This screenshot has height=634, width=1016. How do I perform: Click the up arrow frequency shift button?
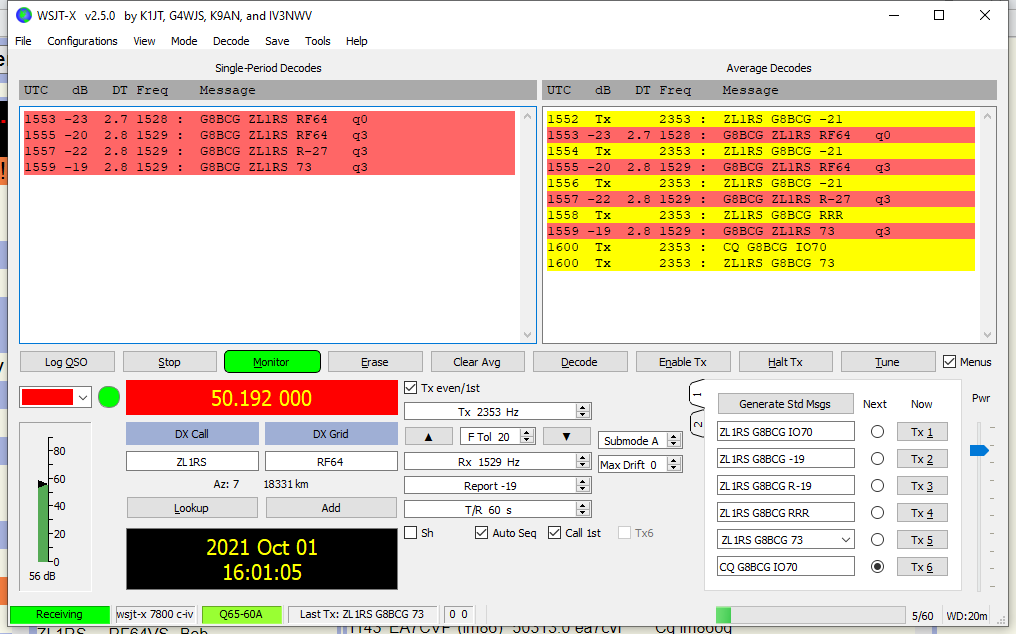click(x=428, y=436)
